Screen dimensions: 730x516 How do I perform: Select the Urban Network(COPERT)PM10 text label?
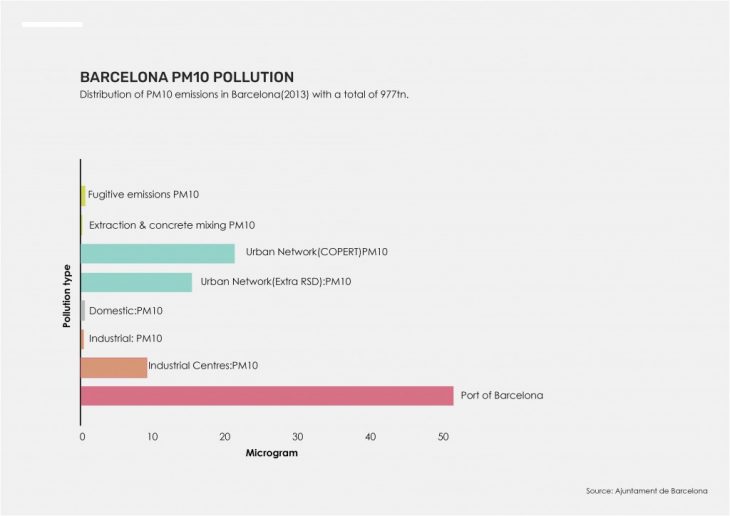click(317, 252)
